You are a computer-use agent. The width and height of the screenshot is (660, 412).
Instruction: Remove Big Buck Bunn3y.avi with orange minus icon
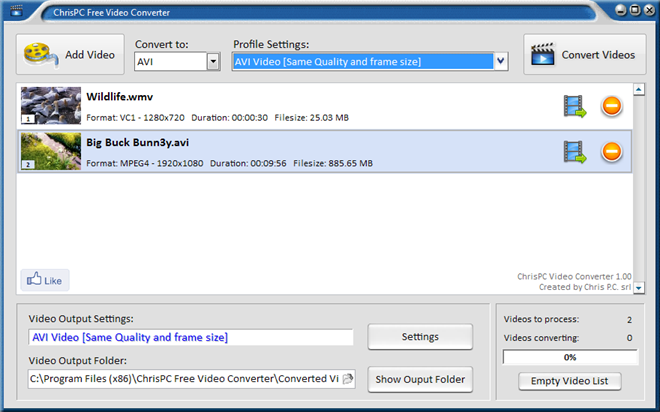coord(612,152)
